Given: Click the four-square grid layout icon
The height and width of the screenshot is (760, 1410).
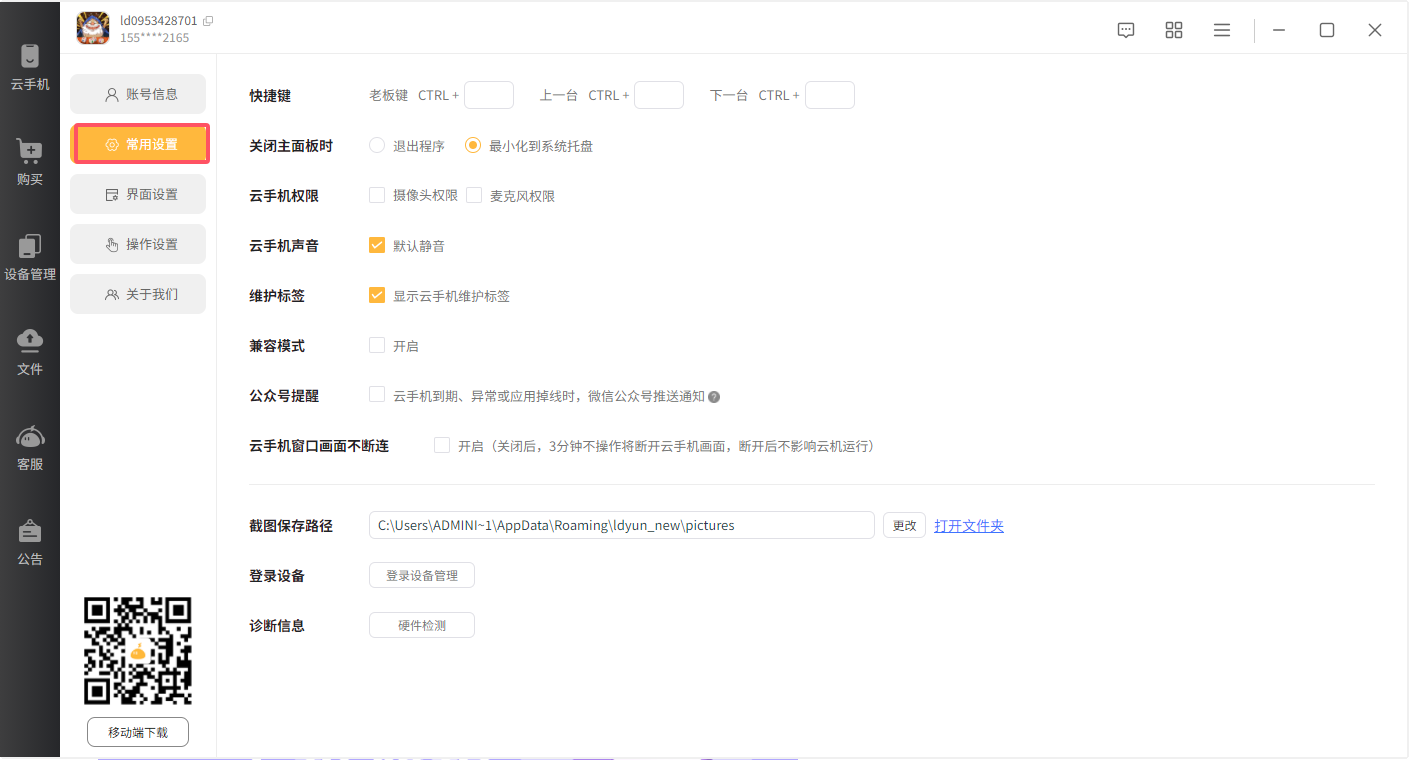Looking at the screenshot, I should 1174,30.
